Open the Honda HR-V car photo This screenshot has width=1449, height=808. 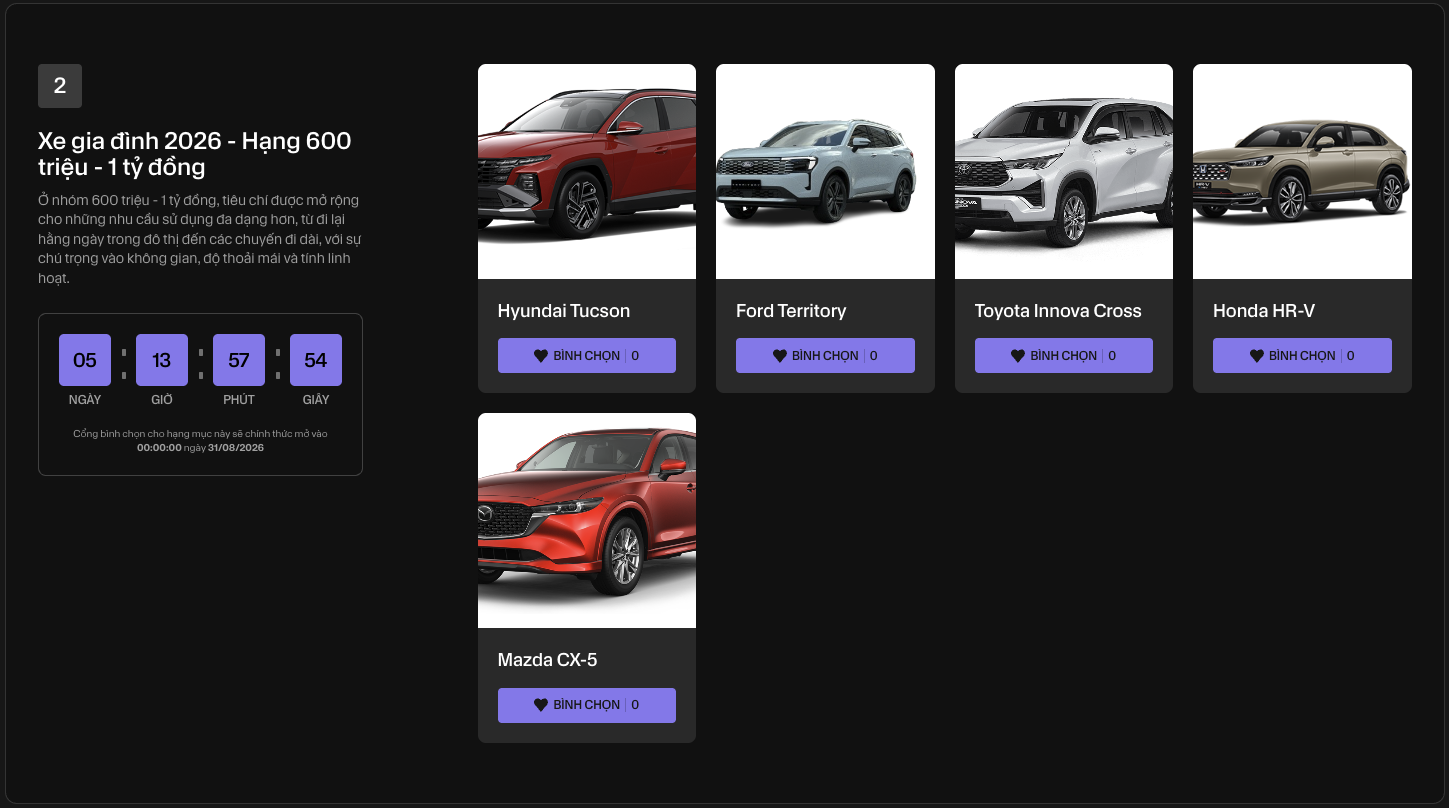coord(1302,172)
